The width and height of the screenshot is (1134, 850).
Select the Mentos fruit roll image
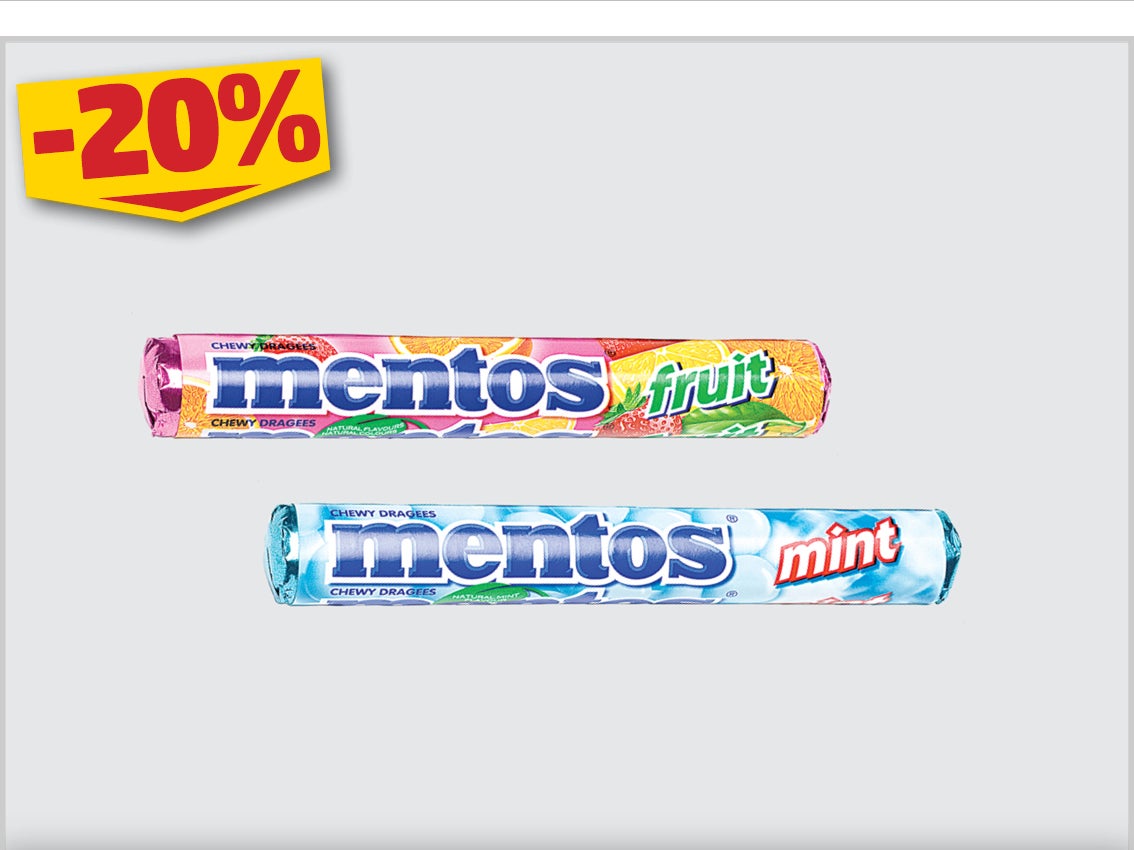click(x=482, y=387)
